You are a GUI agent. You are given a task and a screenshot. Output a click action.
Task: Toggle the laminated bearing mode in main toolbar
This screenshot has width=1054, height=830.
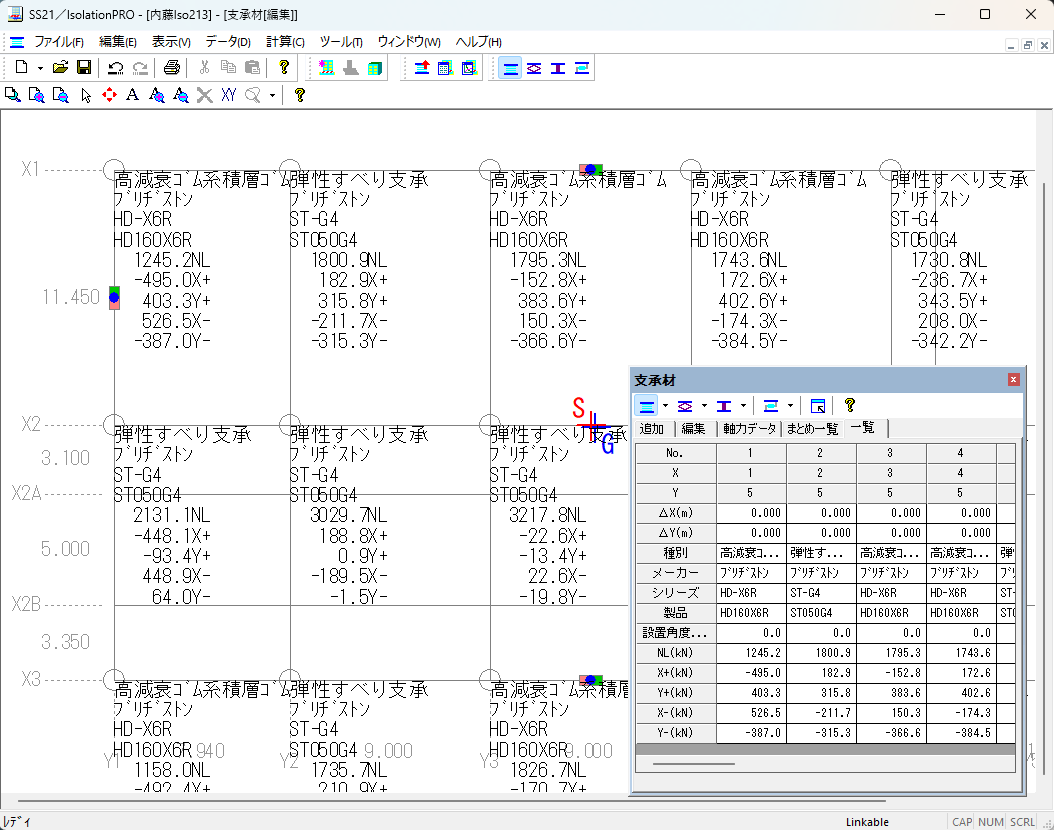point(511,68)
